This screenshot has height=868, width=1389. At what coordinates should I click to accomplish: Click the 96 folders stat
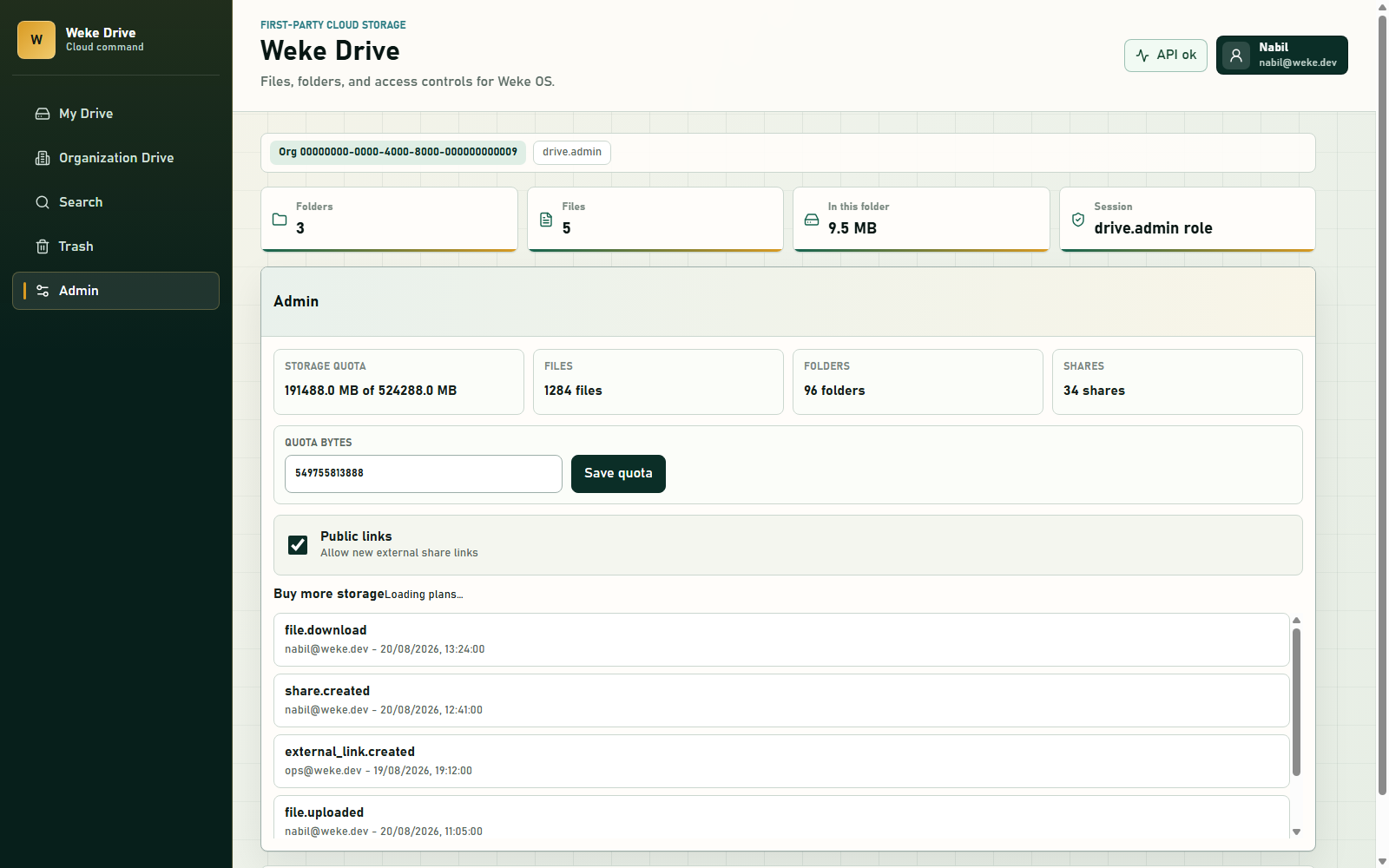pyautogui.click(x=834, y=391)
